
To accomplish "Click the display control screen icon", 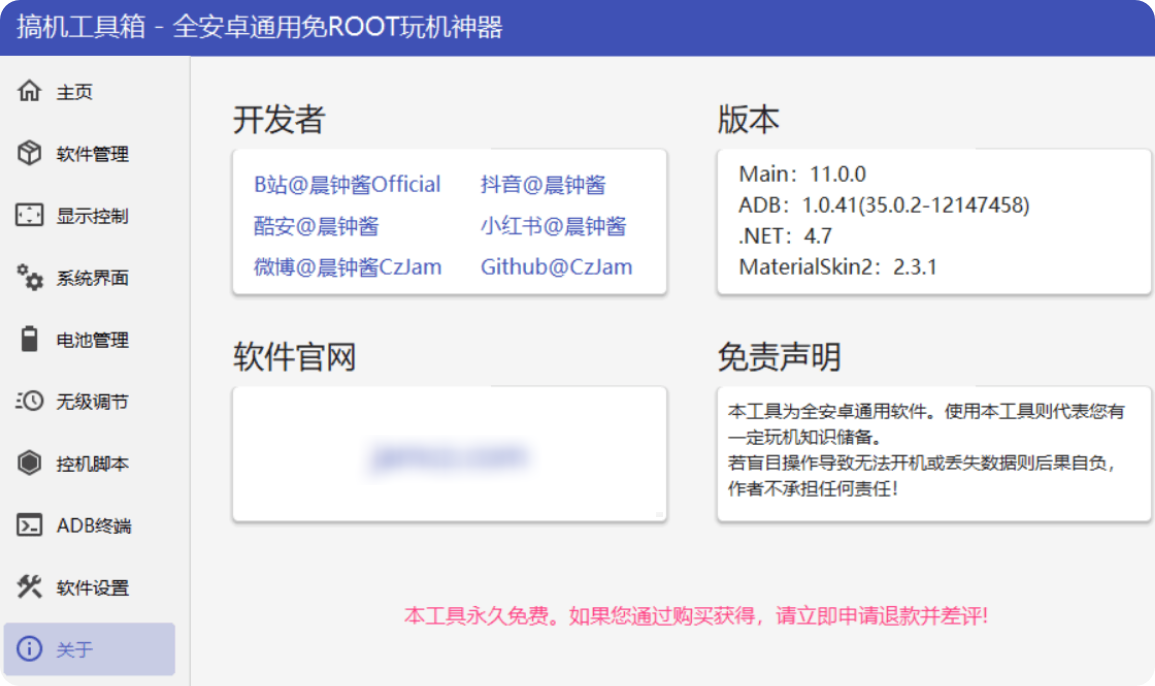I will pos(30,216).
